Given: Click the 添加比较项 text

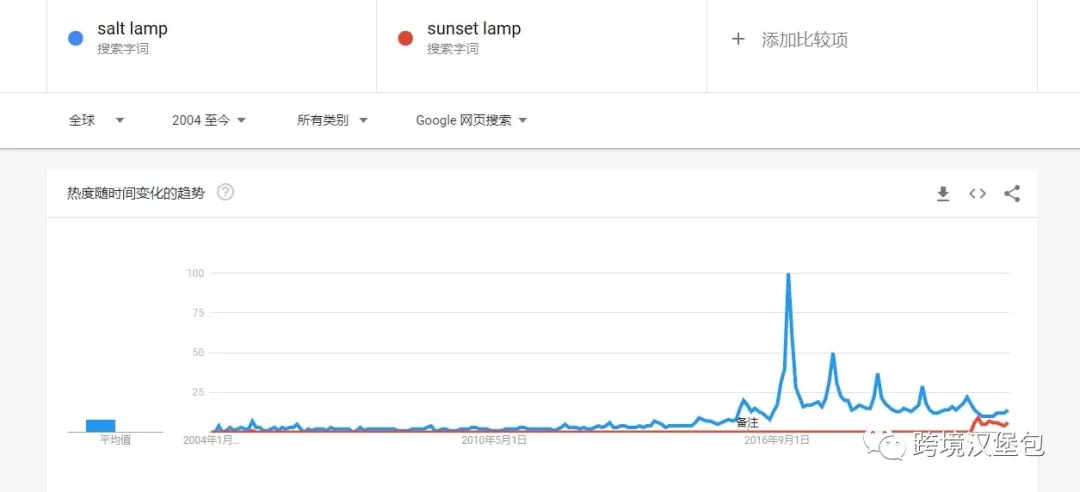Looking at the screenshot, I should (x=804, y=40).
